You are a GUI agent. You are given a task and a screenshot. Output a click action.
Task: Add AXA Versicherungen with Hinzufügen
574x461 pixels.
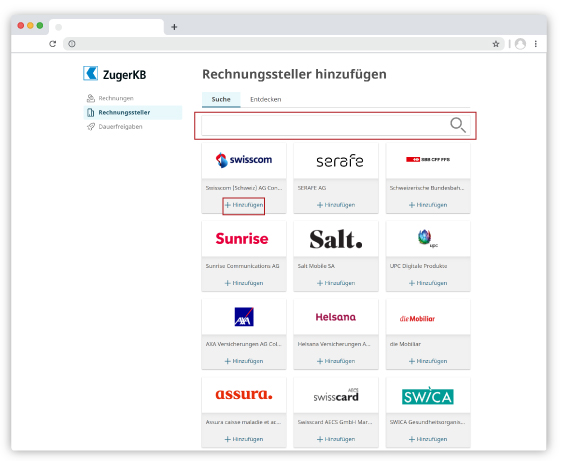click(244, 361)
